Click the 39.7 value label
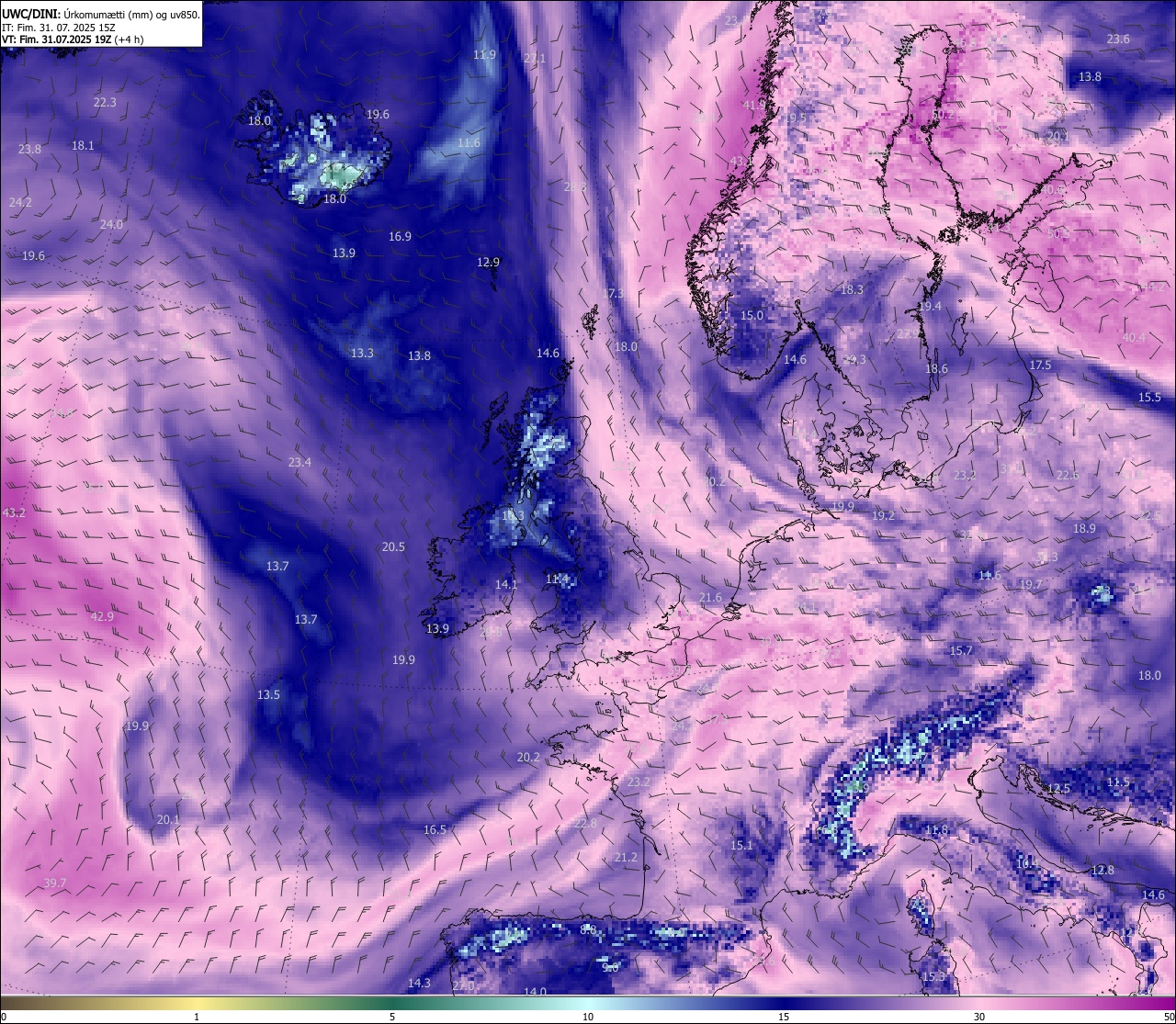Image resolution: width=1176 pixels, height=1024 pixels. 55,883
